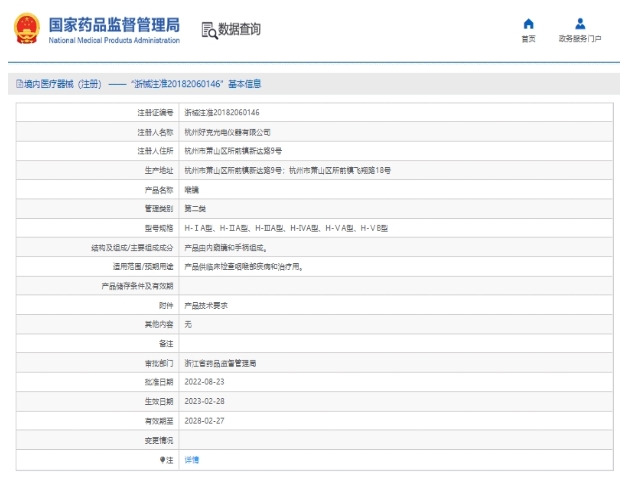Go to 首页 via the house icon

point(528,24)
